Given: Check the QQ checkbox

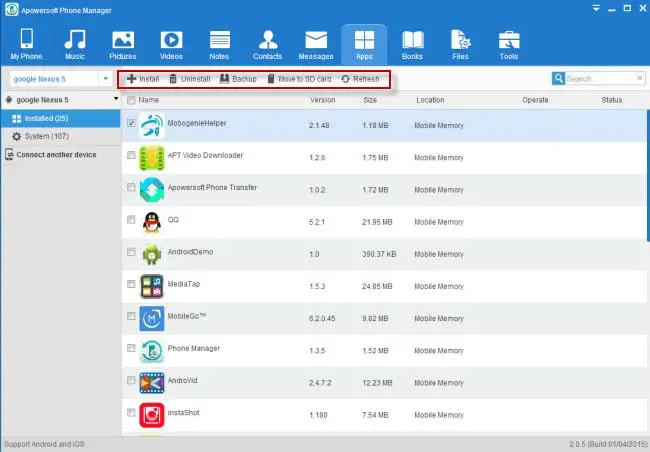Looking at the screenshot, I should point(131,219).
